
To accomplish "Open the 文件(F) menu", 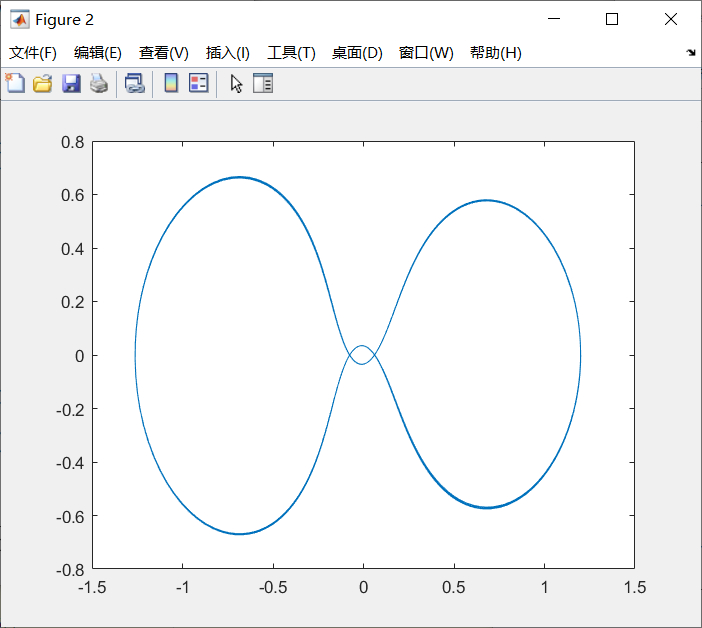I will (x=33, y=53).
